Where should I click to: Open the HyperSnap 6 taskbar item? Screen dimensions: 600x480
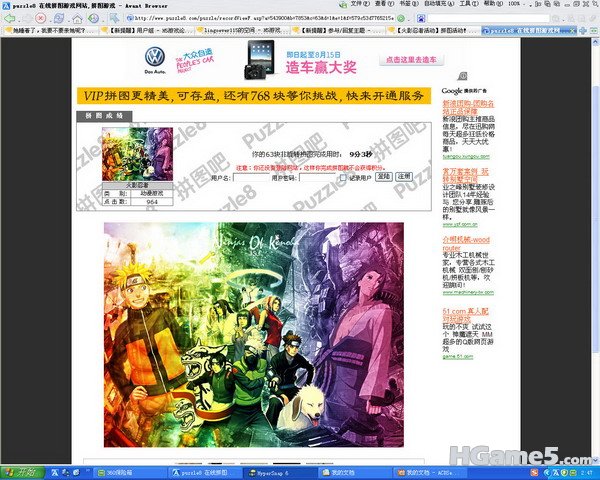tap(280, 473)
